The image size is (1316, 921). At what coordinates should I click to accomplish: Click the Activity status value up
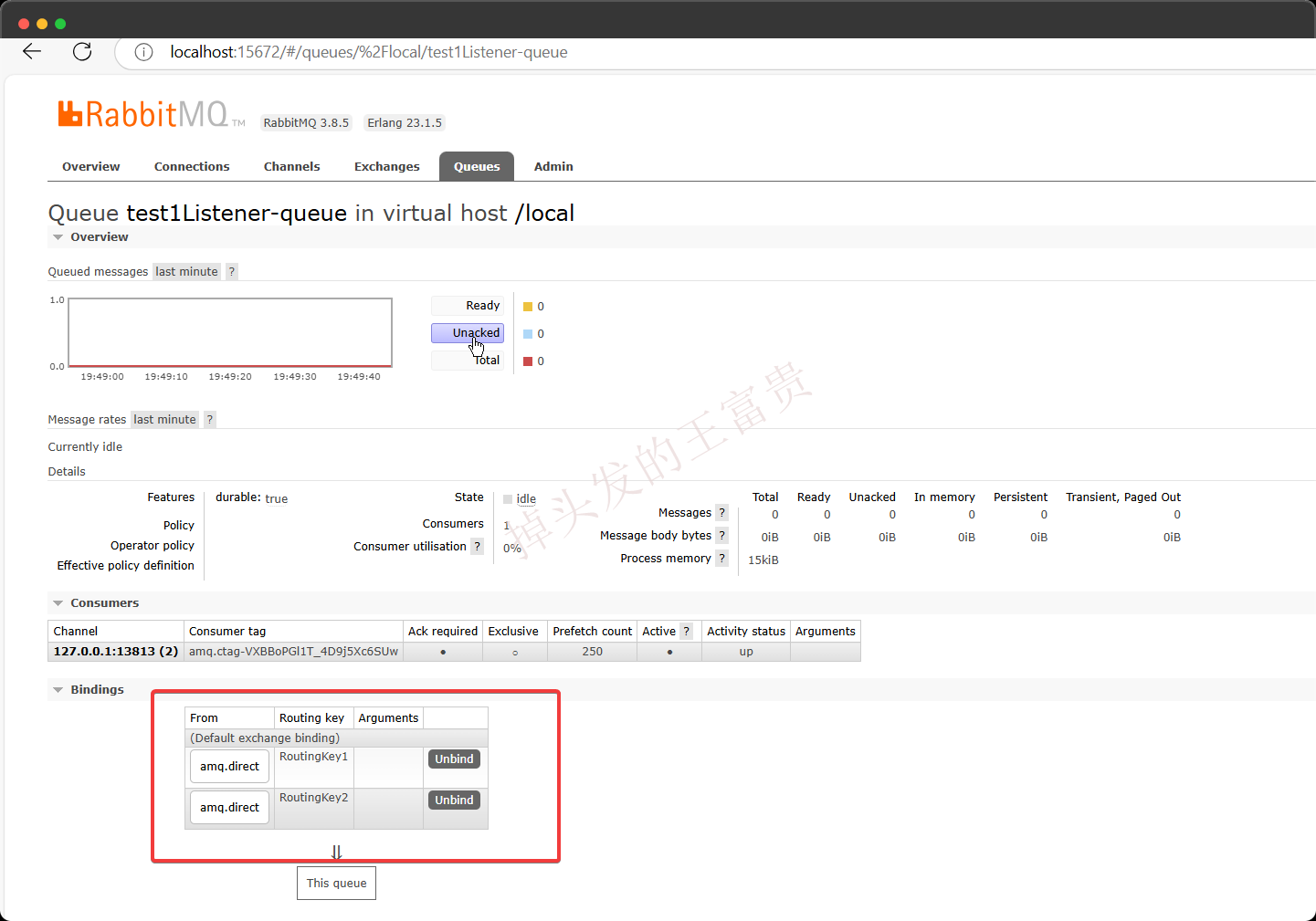[x=746, y=651]
